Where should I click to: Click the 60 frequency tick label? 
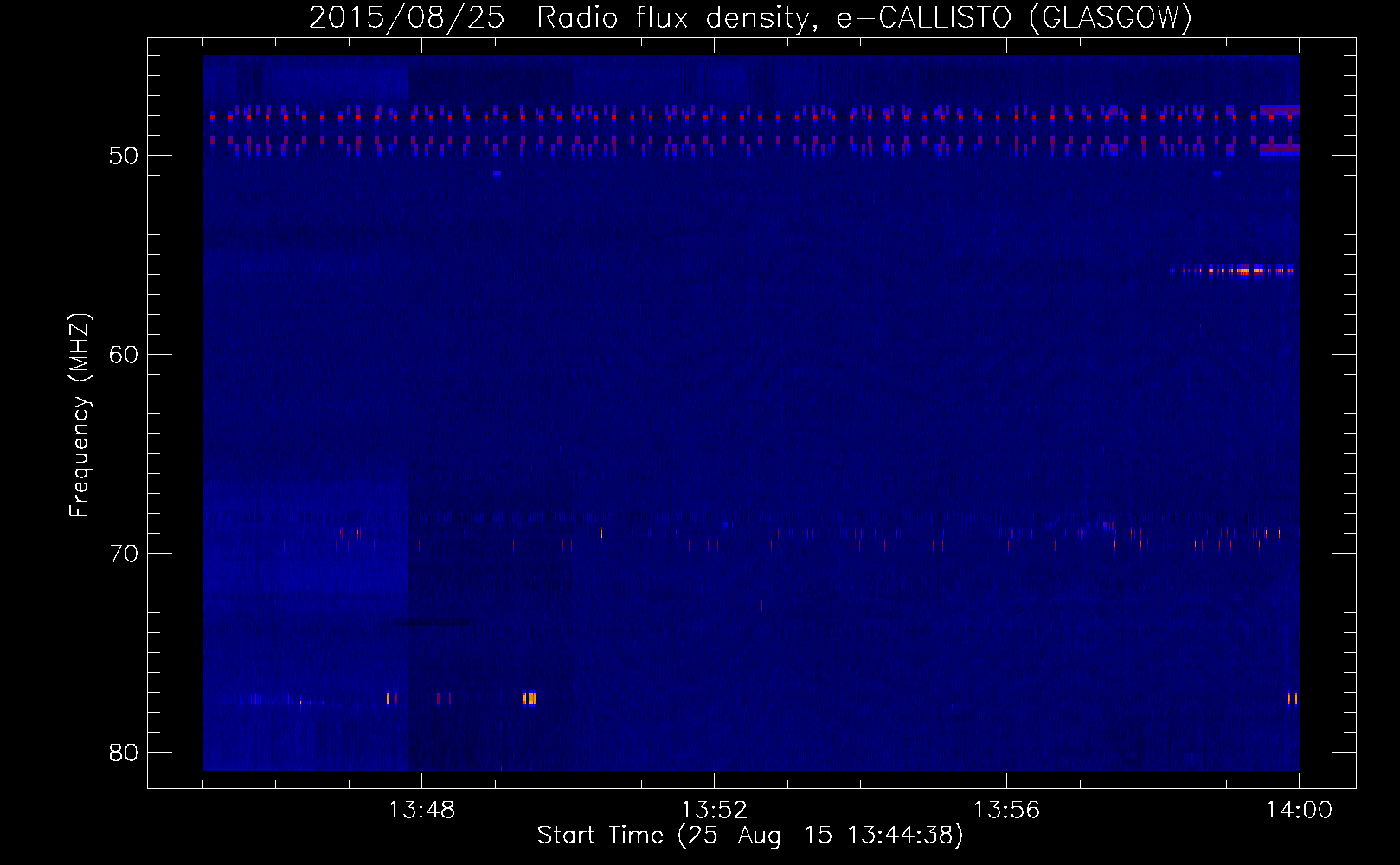[x=124, y=355]
